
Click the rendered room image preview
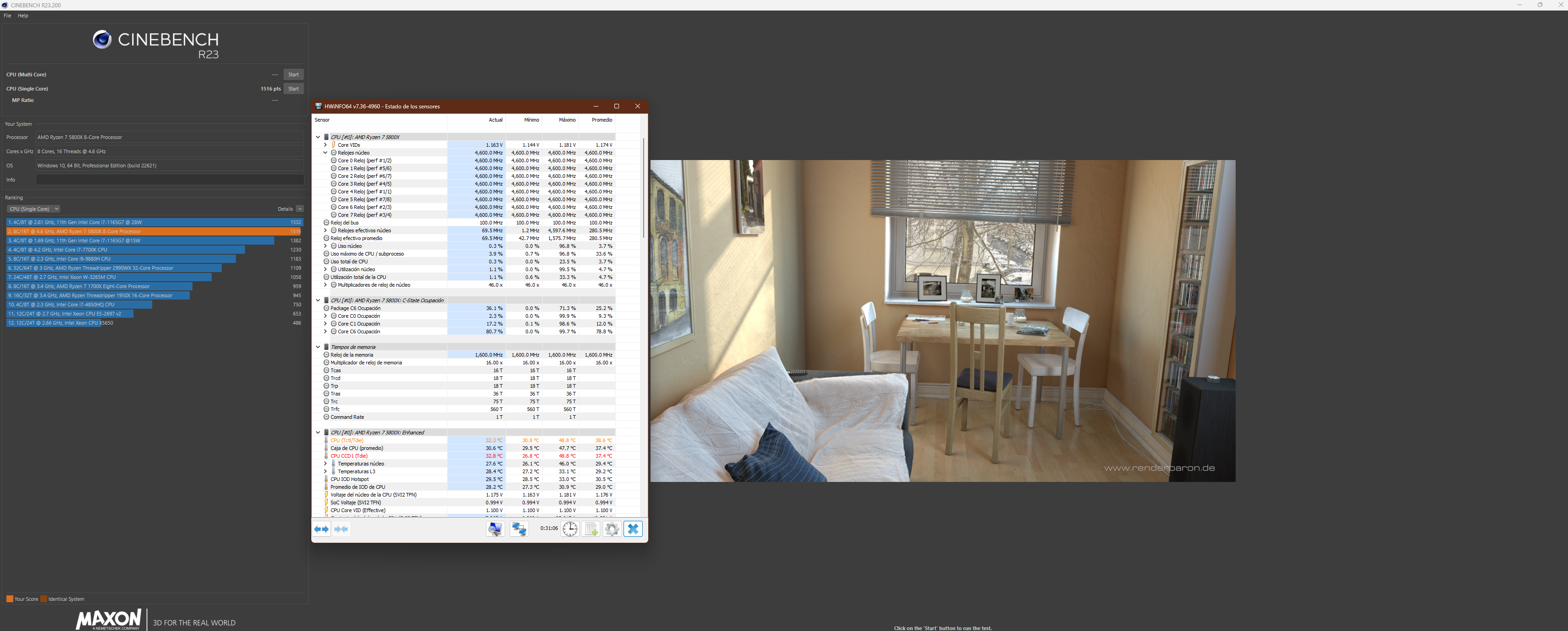point(943,321)
